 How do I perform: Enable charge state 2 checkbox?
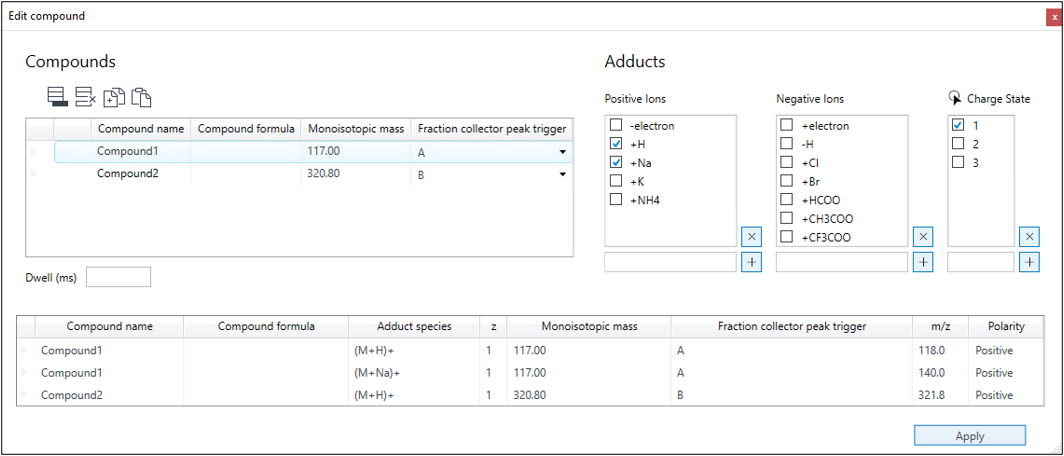click(957, 144)
